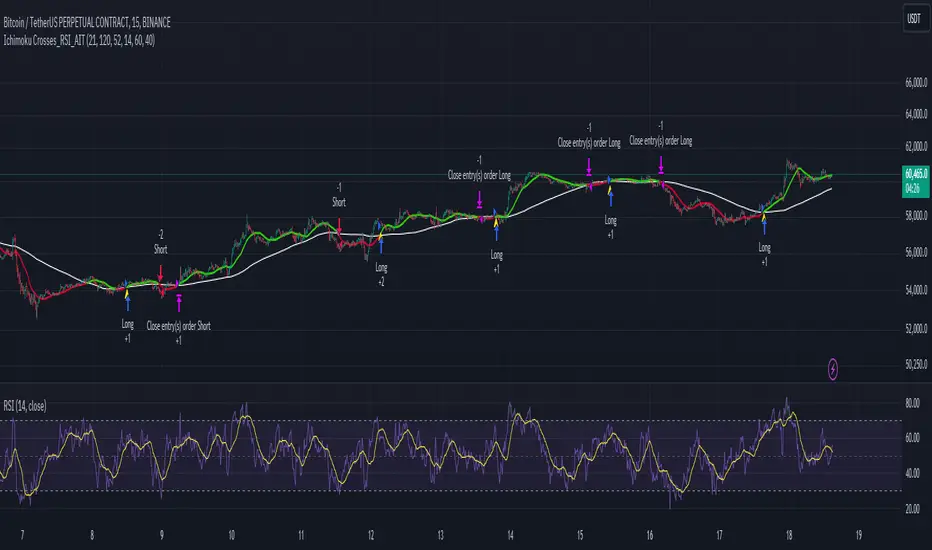Click the pink -2 Short arrow marker
The height and width of the screenshot is (550, 932).
point(160,273)
